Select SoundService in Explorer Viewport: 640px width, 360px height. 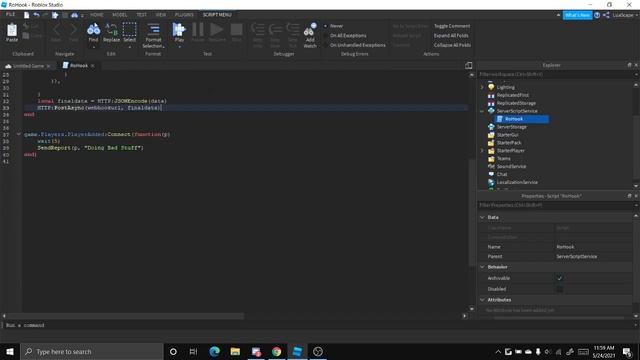click(511, 167)
